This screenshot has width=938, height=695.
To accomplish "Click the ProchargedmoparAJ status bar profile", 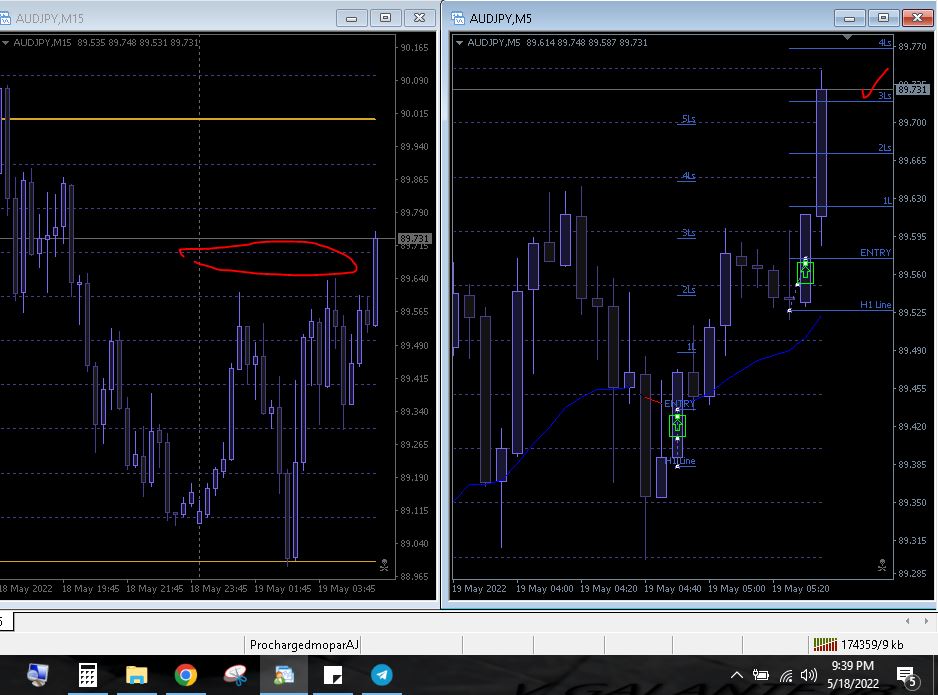I will (x=304, y=645).
